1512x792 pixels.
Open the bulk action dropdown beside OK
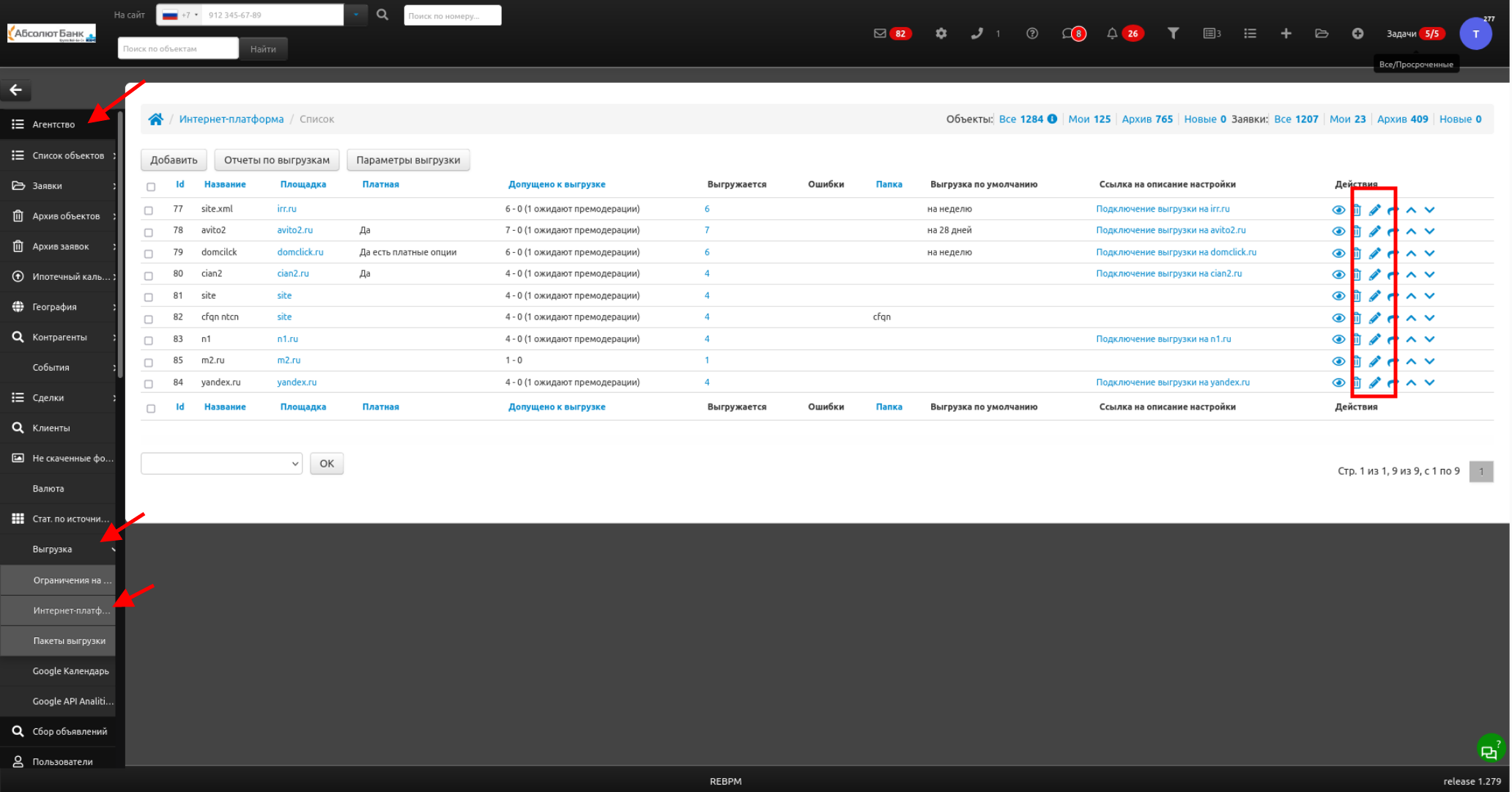point(221,464)
